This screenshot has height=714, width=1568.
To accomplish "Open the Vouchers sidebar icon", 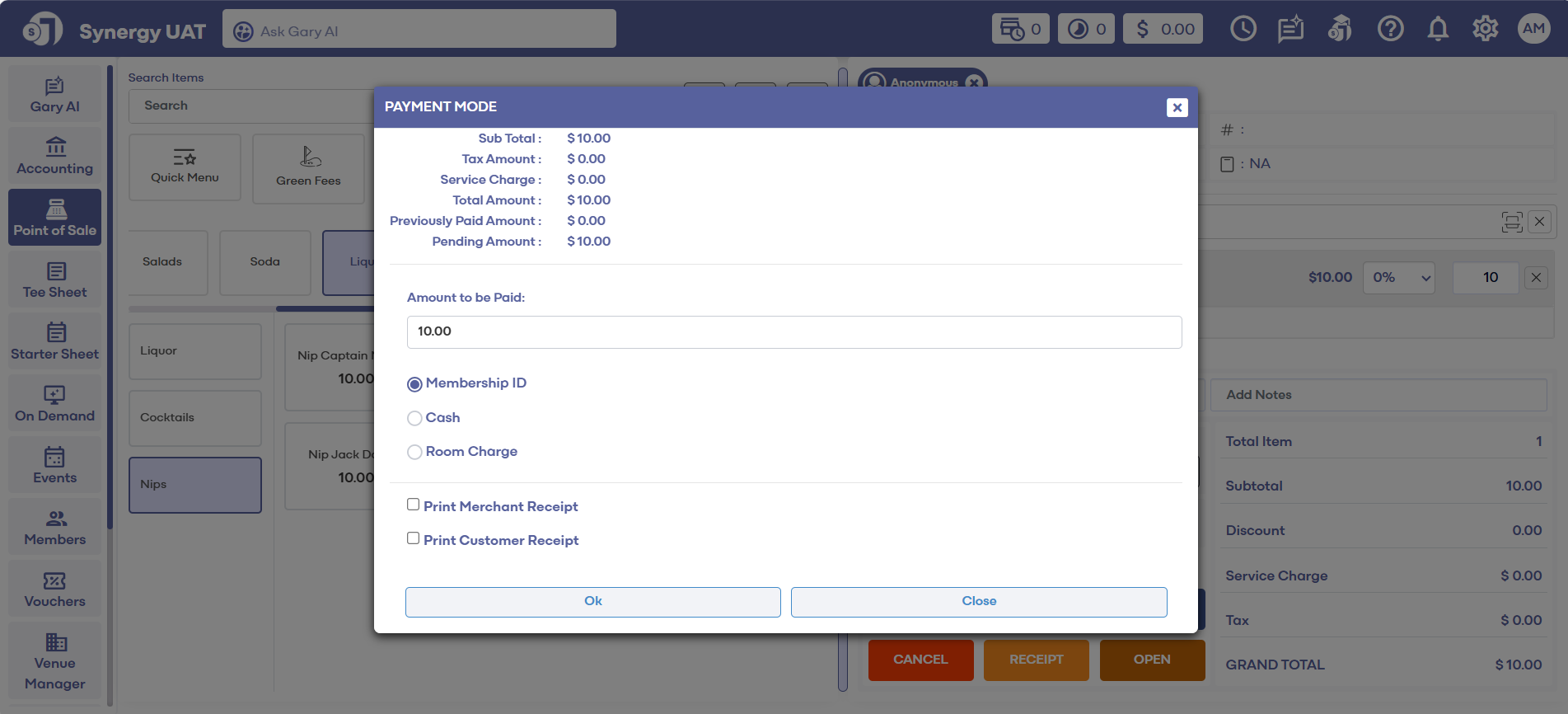I will [54, 590].
